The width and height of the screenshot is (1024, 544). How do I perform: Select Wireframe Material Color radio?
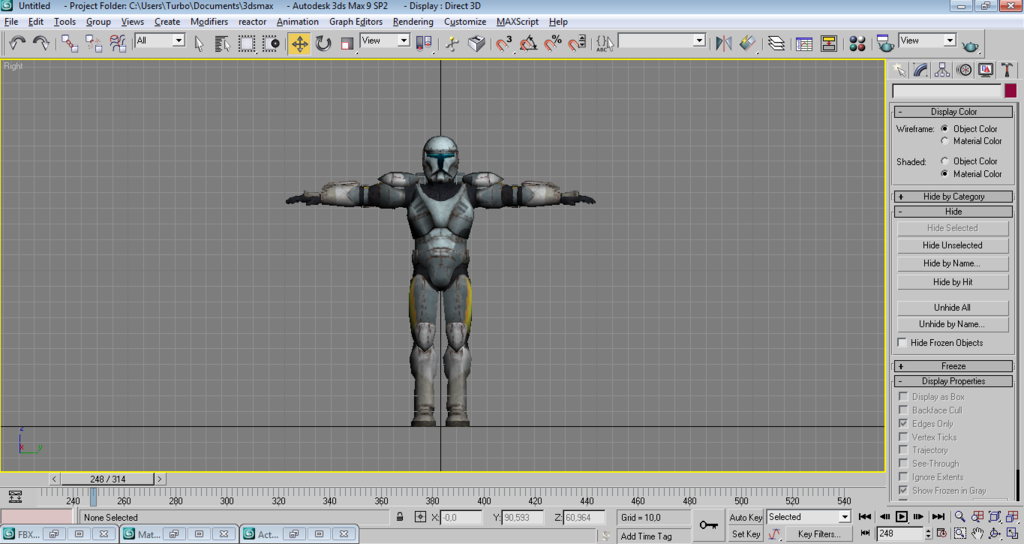point(944,140)
